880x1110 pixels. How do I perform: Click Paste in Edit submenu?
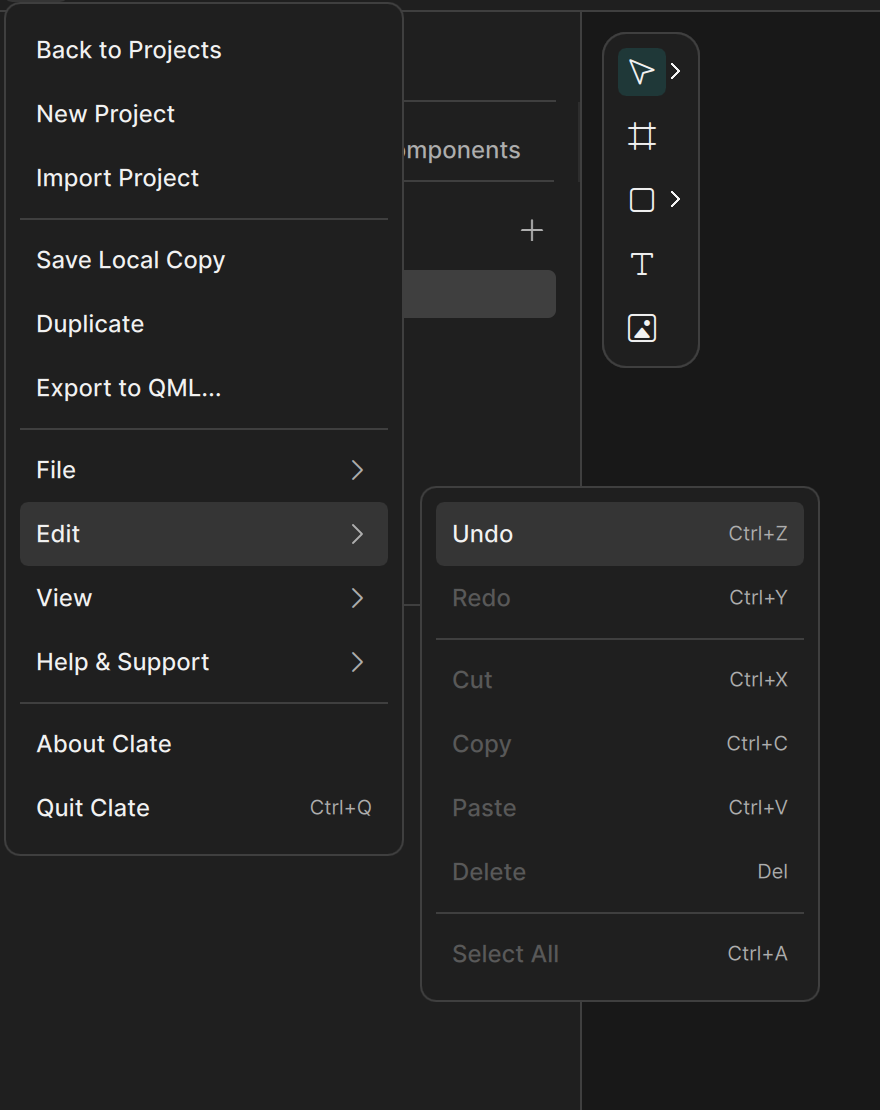619,808
